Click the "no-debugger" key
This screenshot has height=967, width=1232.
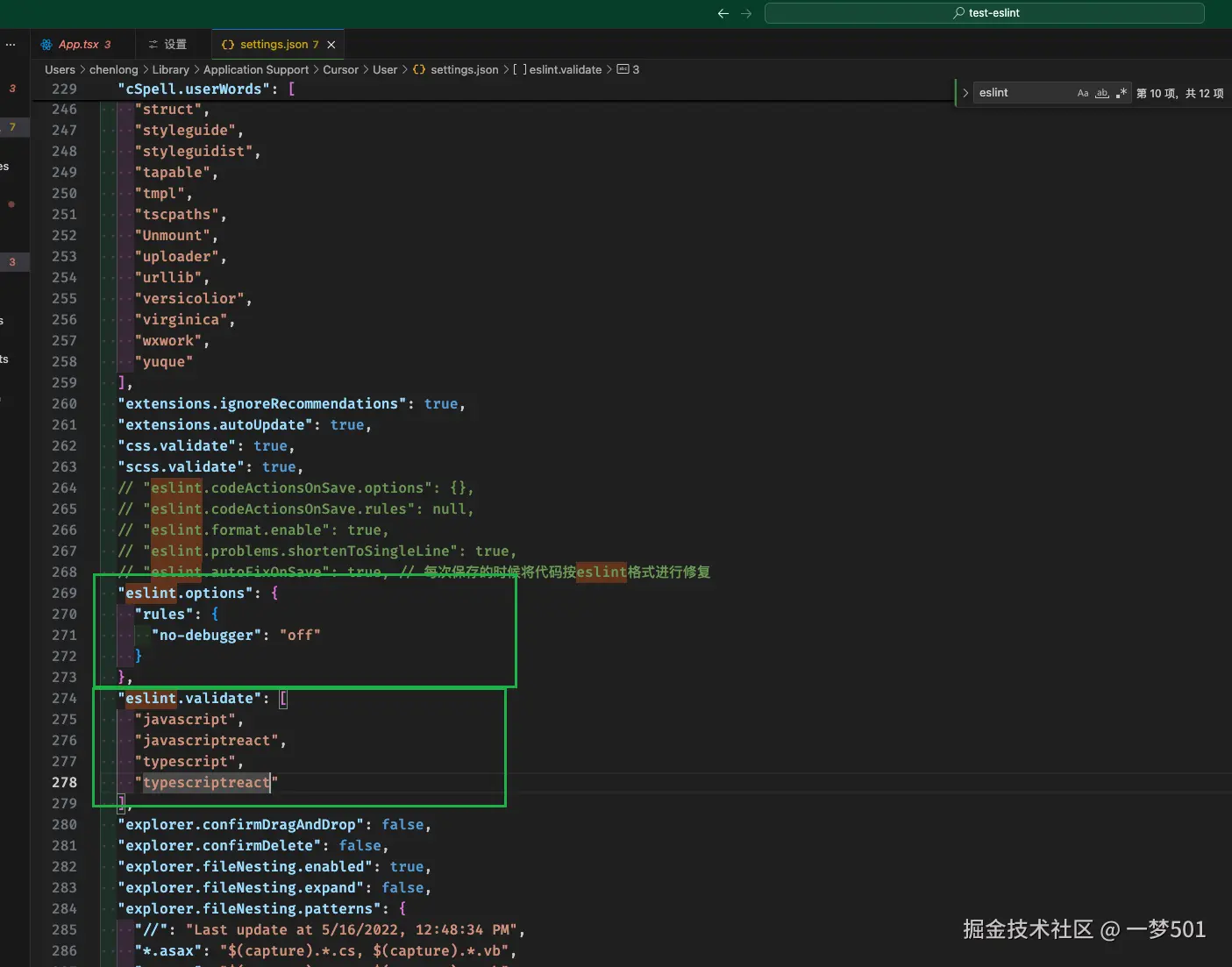pos(207,636)
